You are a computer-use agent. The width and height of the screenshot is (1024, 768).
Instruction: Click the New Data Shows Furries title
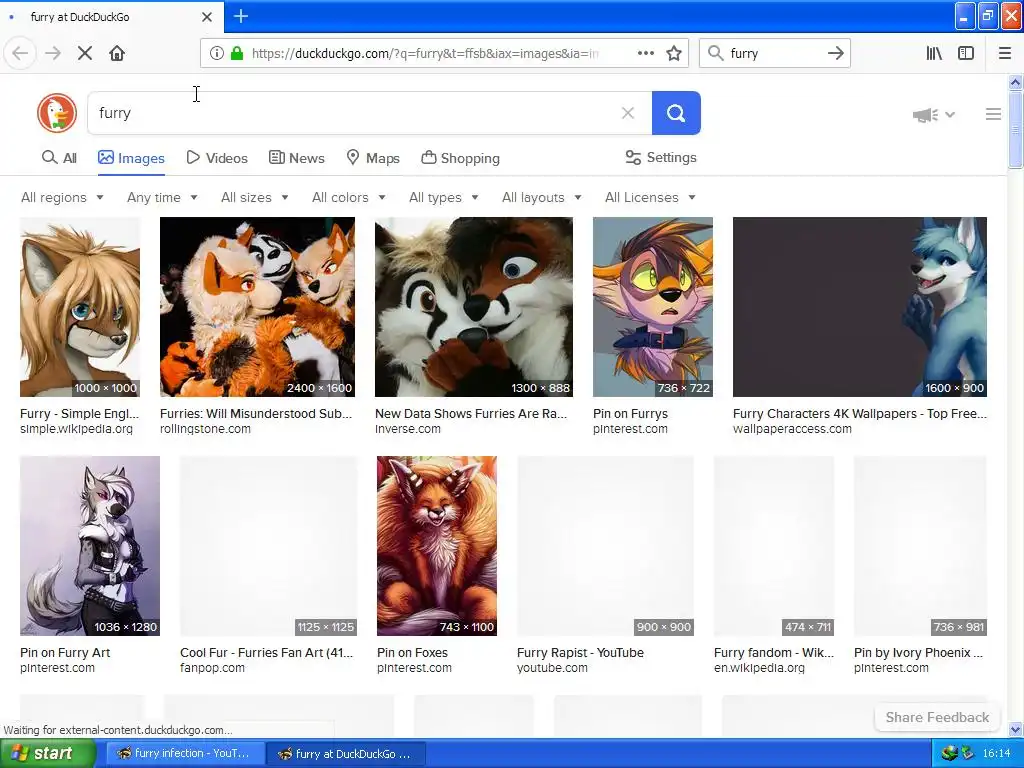tap(471, 413)
